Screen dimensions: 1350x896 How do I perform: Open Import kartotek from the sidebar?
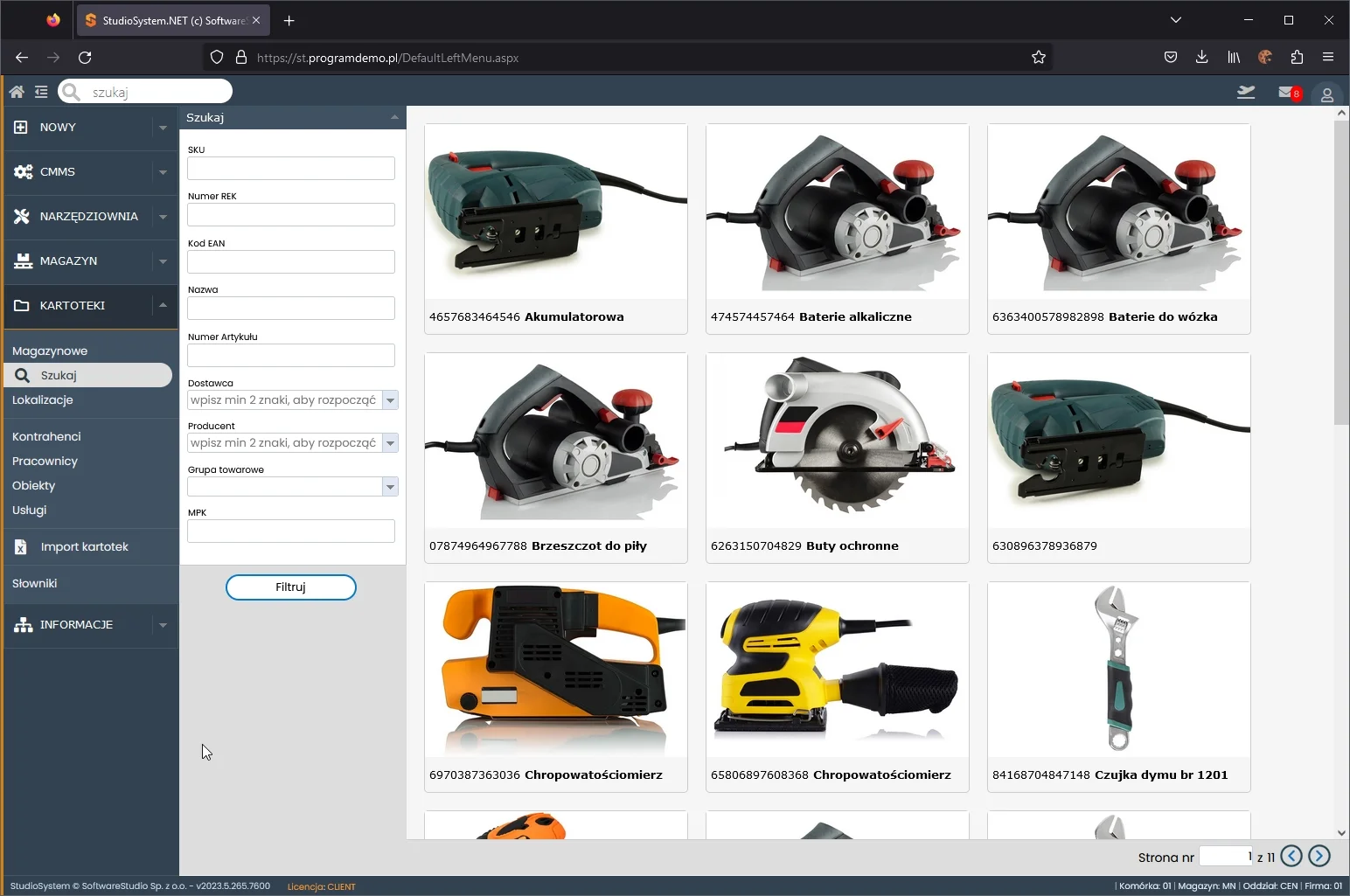click(84, 547)
